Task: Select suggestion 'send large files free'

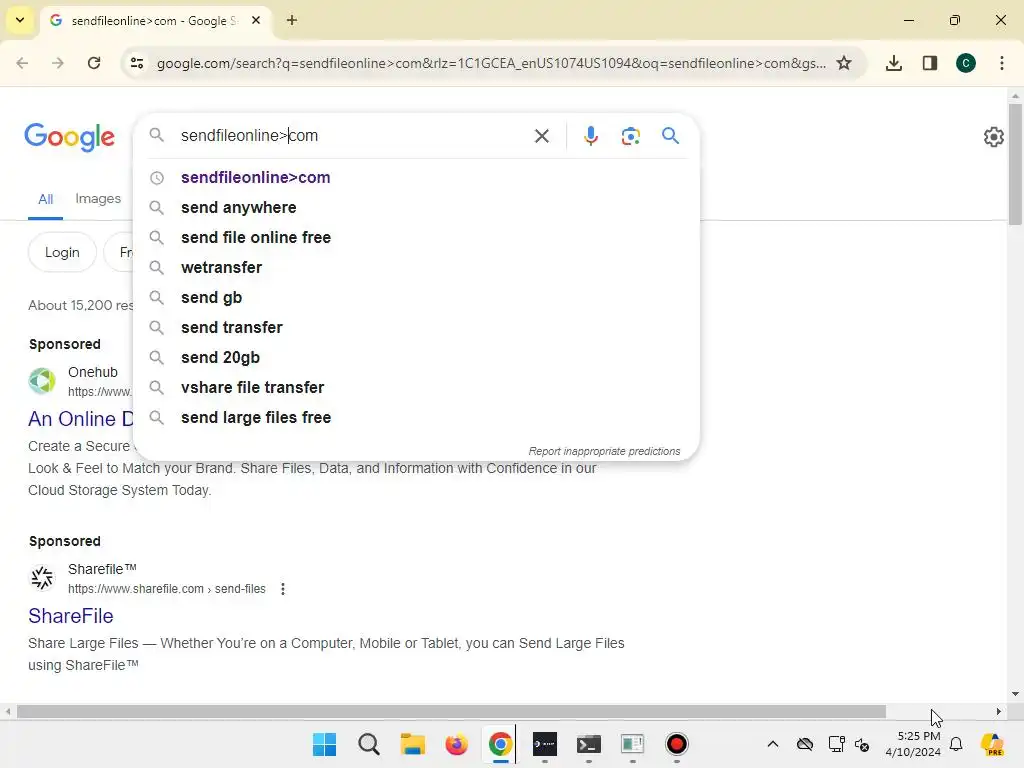Action: click(417, 418)
